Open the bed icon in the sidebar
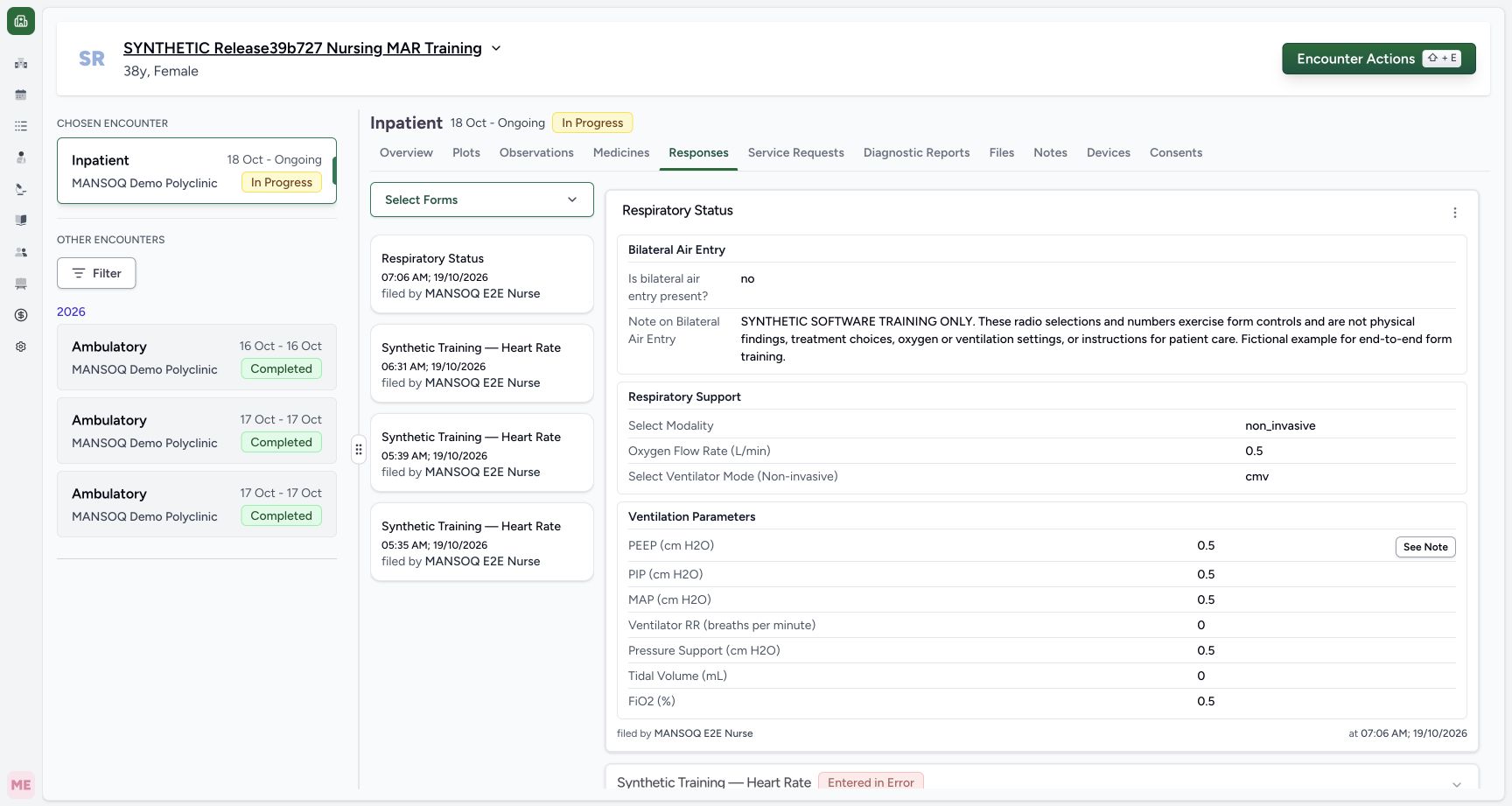 coord(21,284)
